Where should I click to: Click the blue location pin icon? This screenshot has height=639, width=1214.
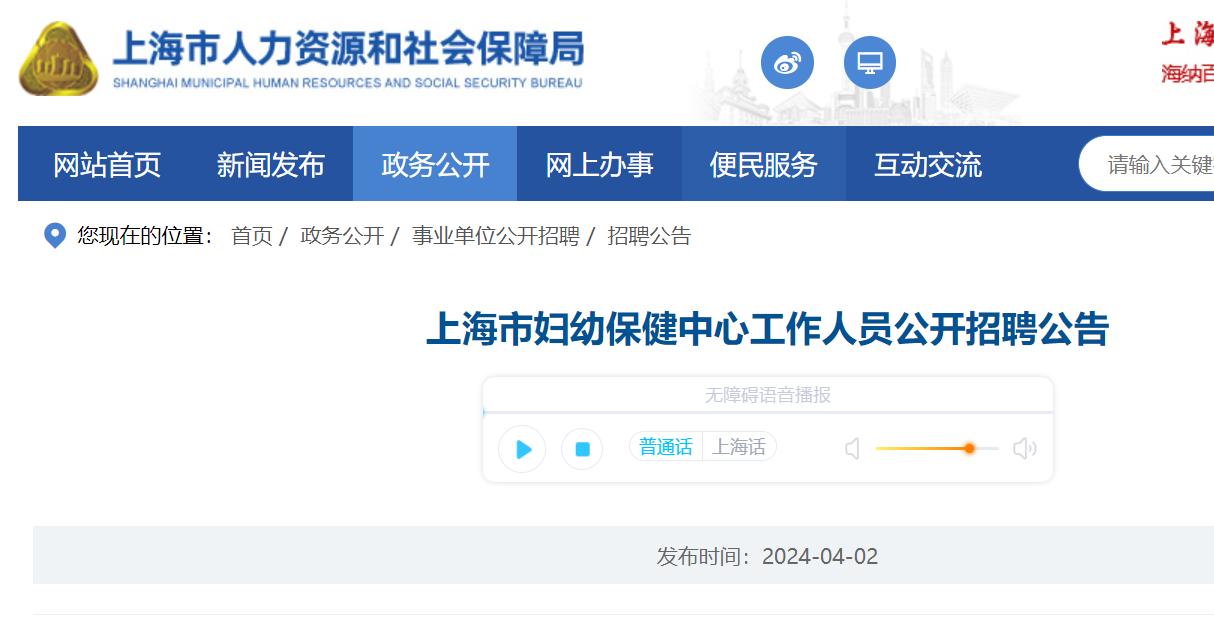point(55,236)
